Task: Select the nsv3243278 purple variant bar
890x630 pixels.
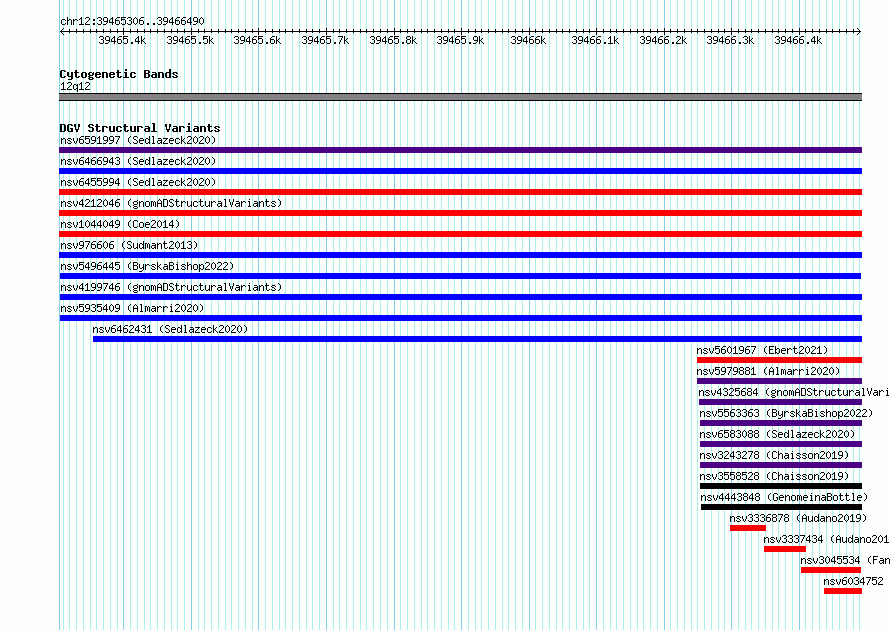Action: pyautogui.click(x=781, y=465)
